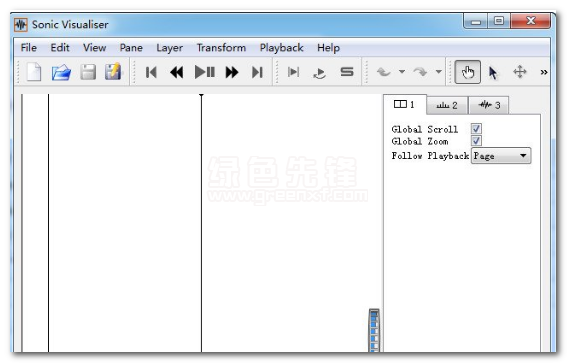Open a file with the folder icon
The image size is (567, 363).
(x=61, y=72)
